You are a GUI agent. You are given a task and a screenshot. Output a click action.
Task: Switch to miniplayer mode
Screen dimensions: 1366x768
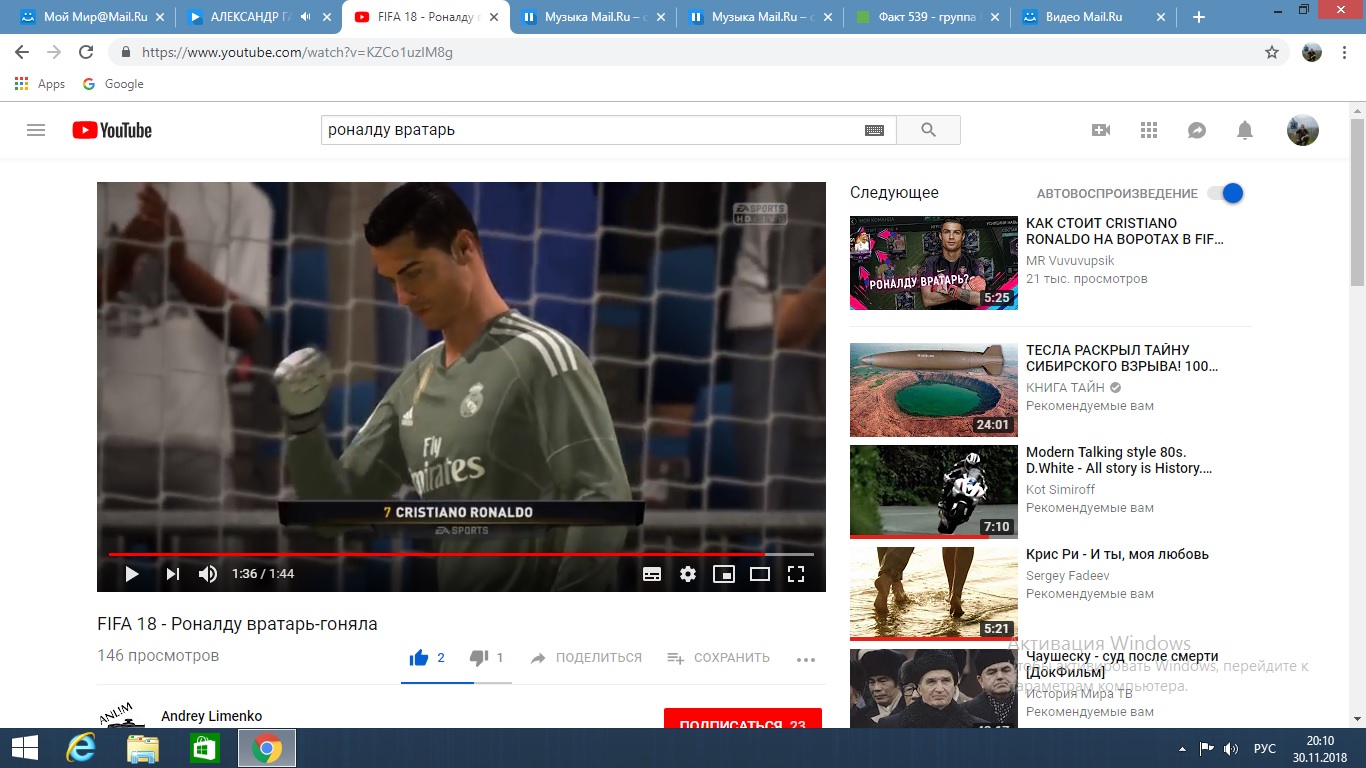[x=724, y=574]
